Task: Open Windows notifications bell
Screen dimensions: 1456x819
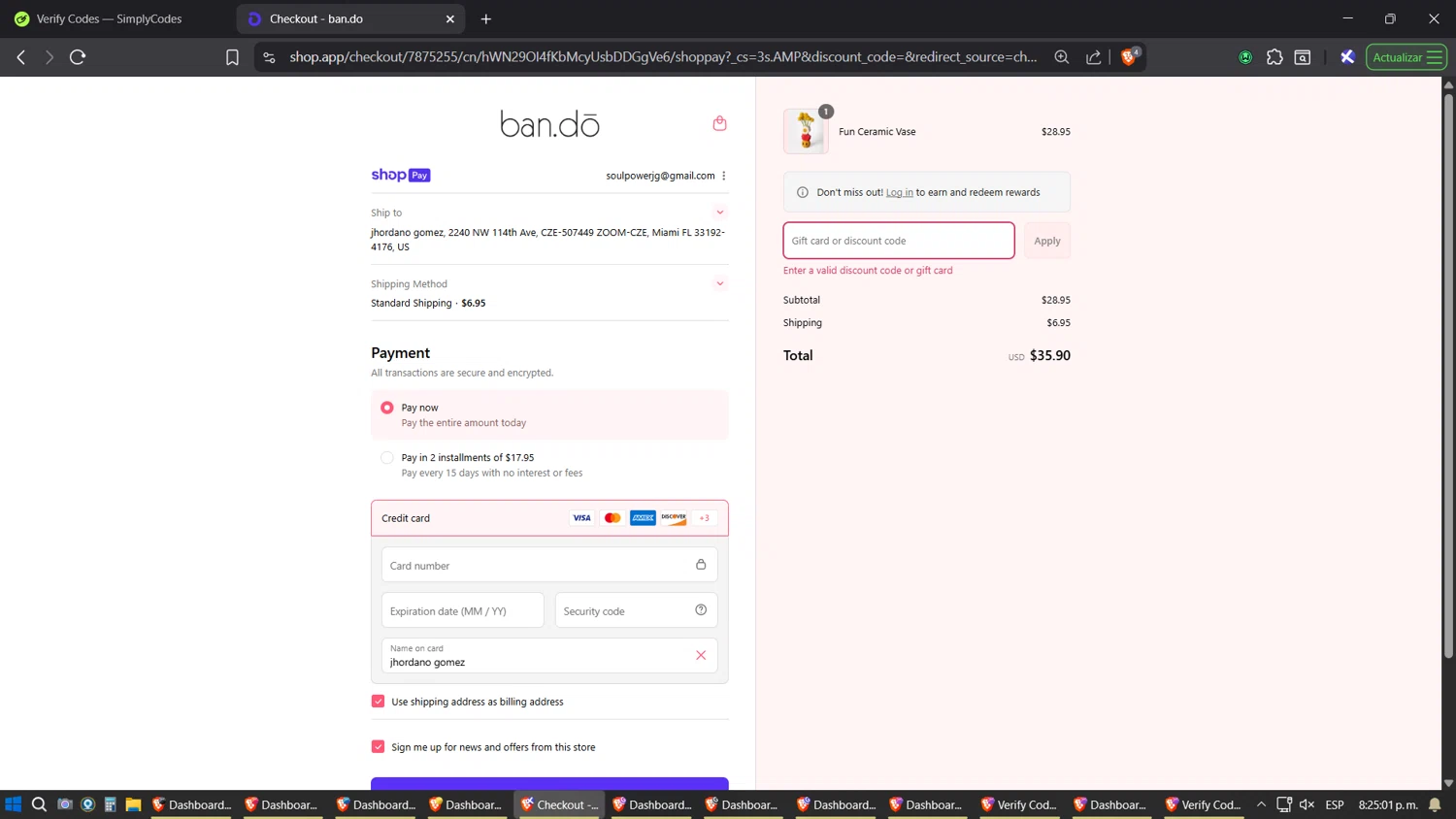Action: click(1435, 804)
